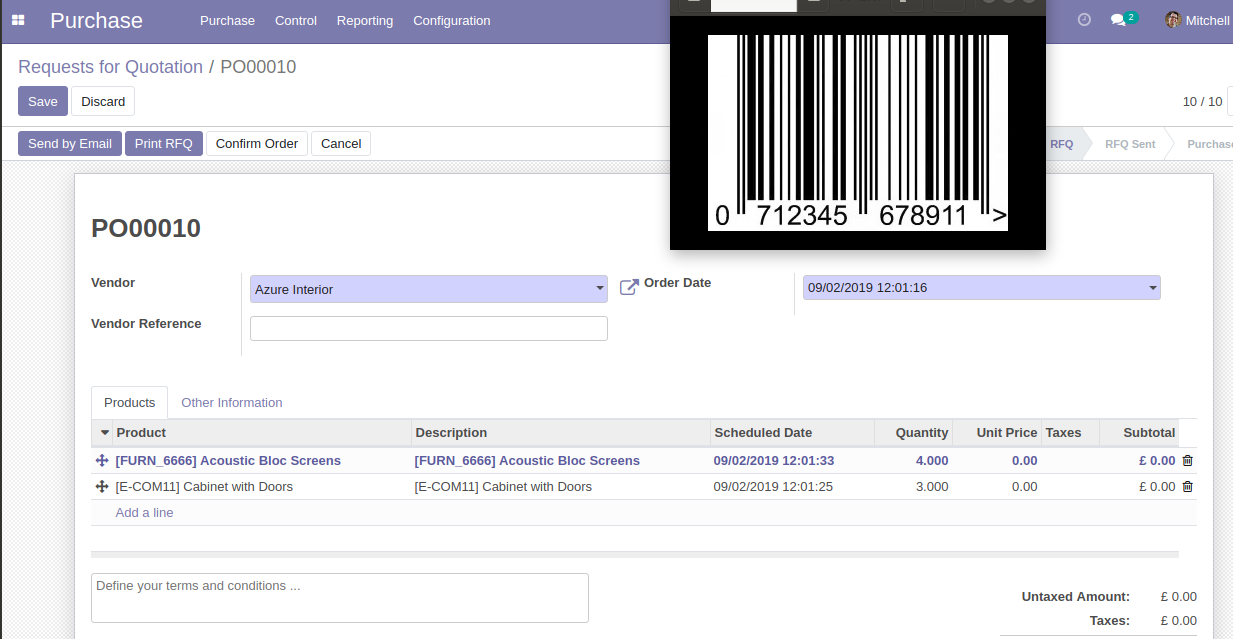Click Send by Email

coord(70,144)
